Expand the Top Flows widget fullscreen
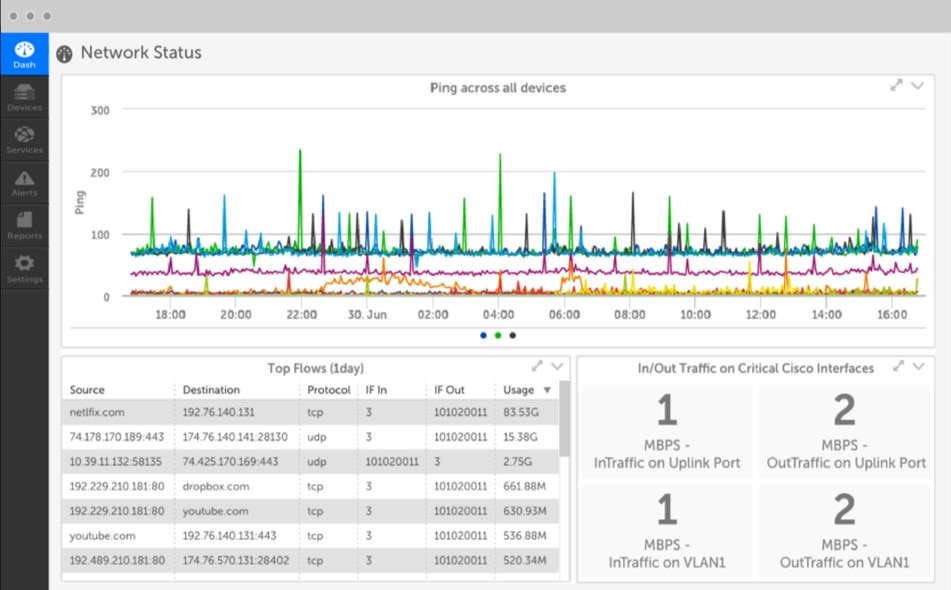 click(x=537, y=366)
